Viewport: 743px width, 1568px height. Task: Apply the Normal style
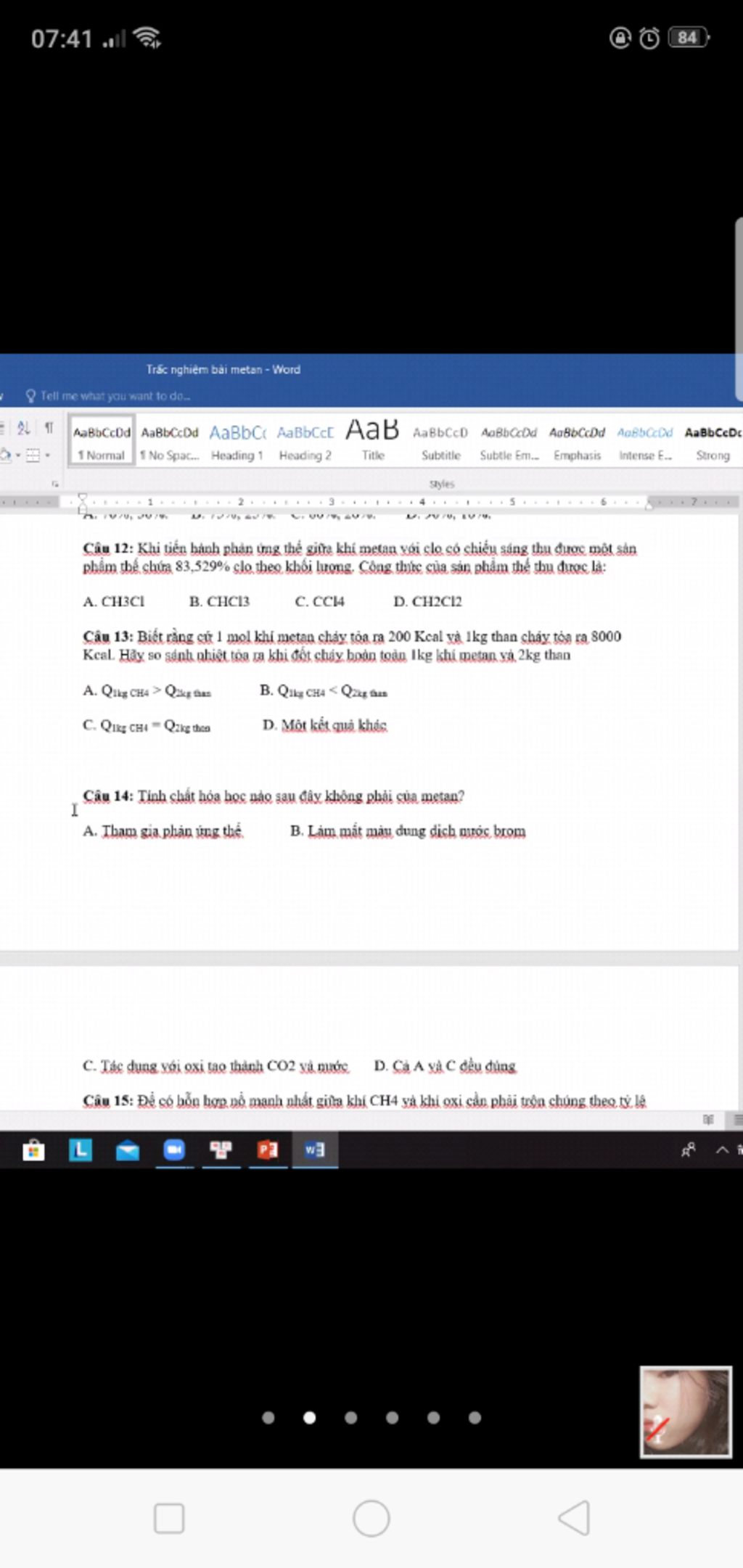pos(102,440)
